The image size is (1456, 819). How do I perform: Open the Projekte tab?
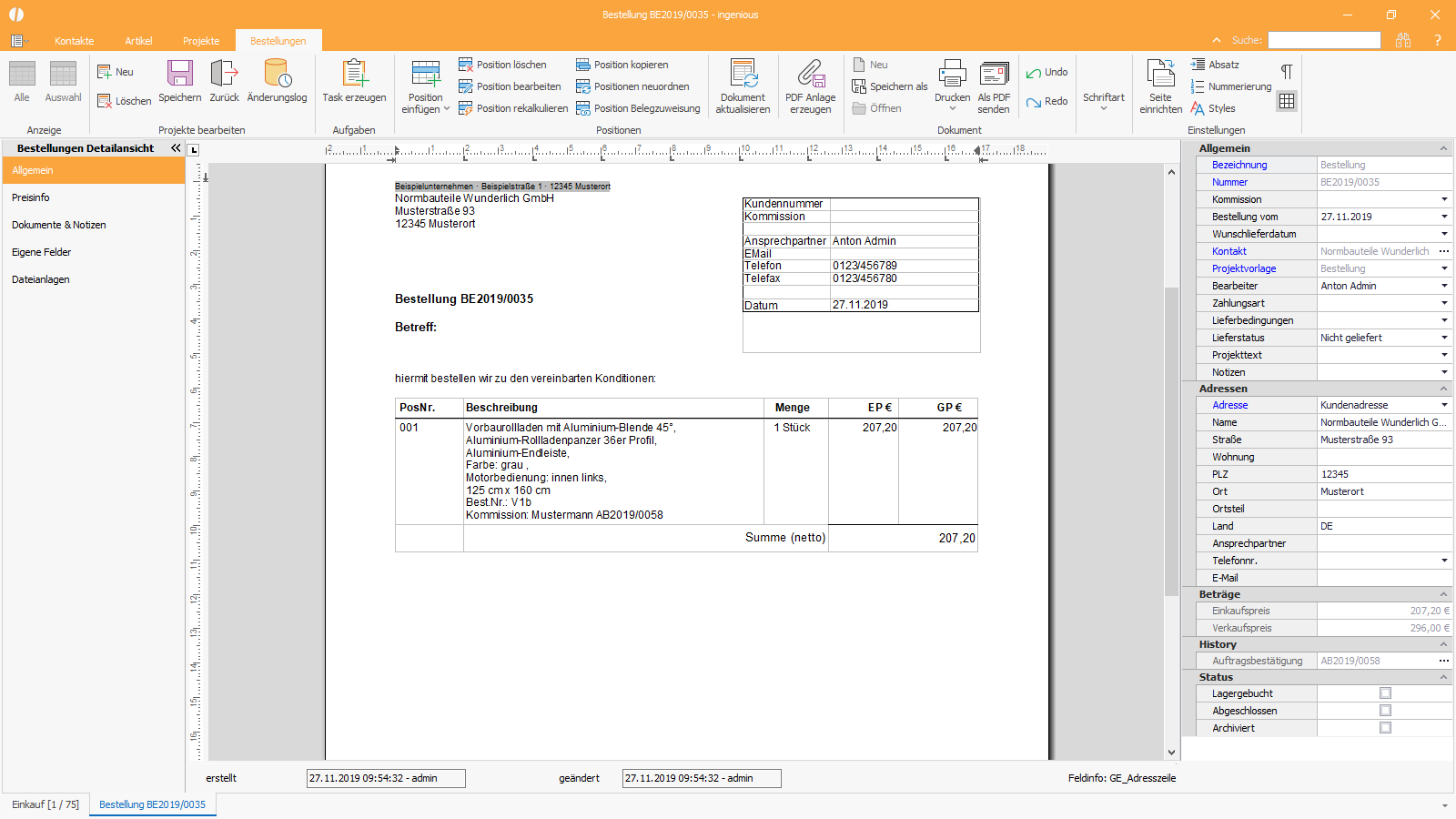(x=201, y=41)
